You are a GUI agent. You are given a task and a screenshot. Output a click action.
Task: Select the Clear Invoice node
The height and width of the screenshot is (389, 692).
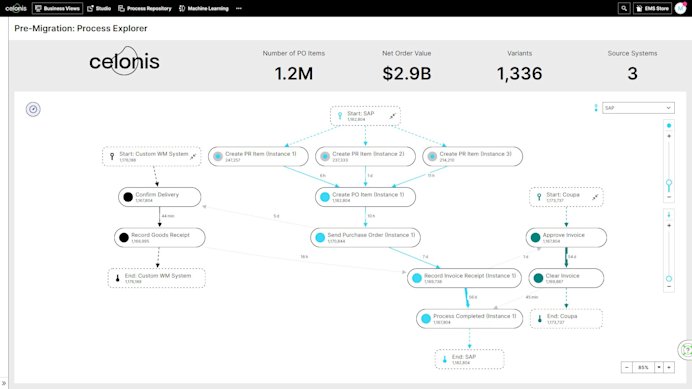[x=566, y=278]
